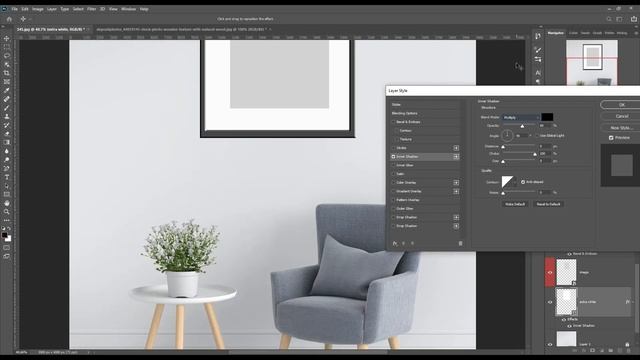Viewport: 640px width, 360px height.
Task: Enable the Color Overlay checkbox
Action: pos(393,182)
